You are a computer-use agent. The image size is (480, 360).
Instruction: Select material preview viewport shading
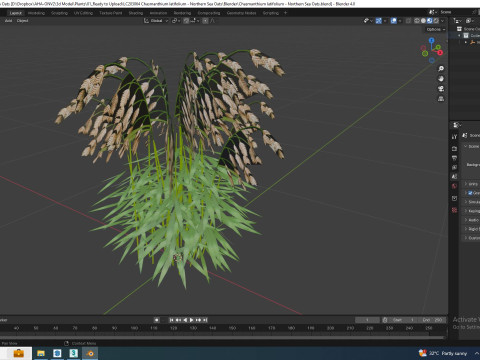click(429, 21)
